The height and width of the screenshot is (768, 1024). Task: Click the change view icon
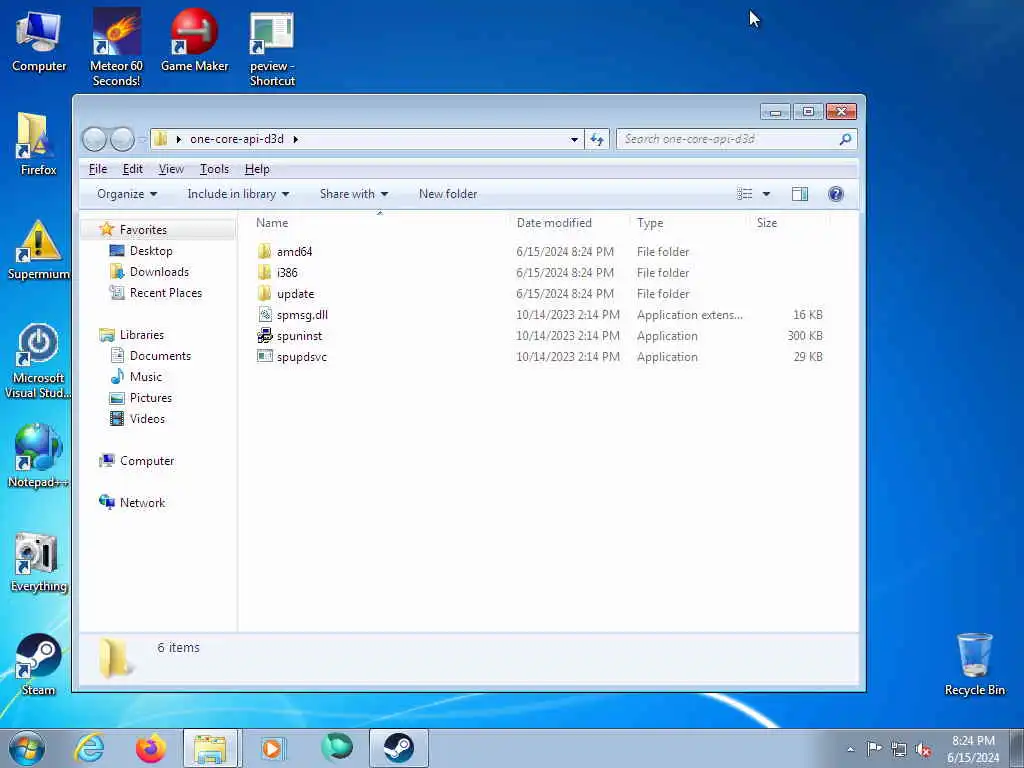pos(744,194)
